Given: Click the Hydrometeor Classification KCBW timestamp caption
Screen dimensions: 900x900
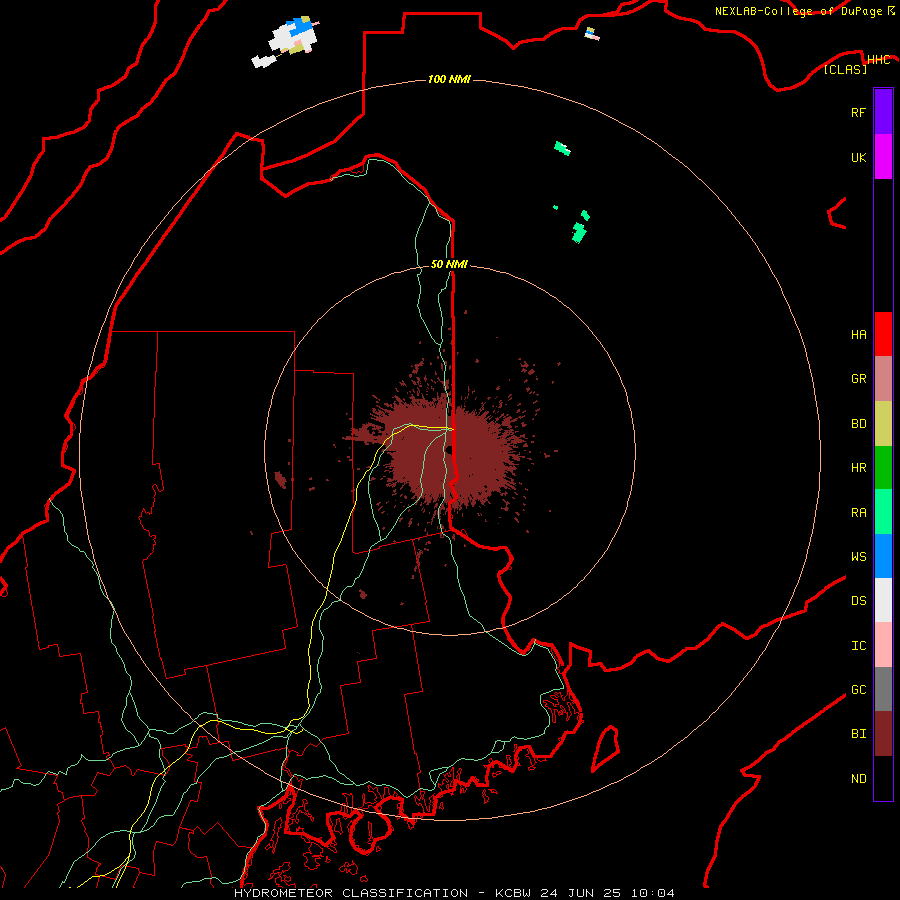Looking at the screenshot, I should point(454,893).
